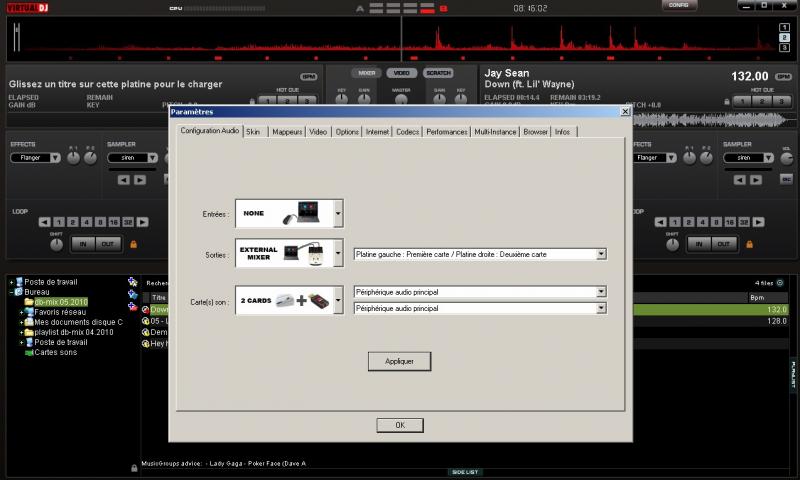Open the Infos tab

click(x=563, y=132)
